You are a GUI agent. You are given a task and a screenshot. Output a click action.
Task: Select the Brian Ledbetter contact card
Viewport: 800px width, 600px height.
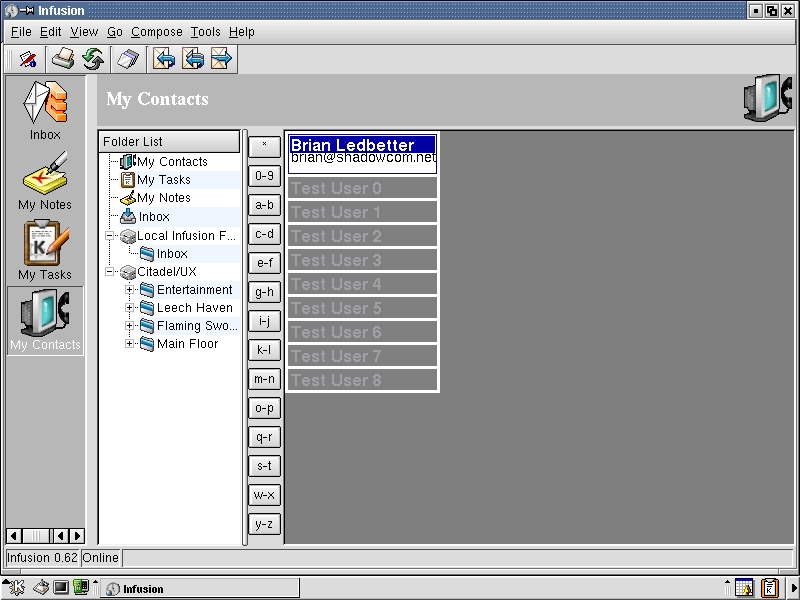(x=363, y=154)
